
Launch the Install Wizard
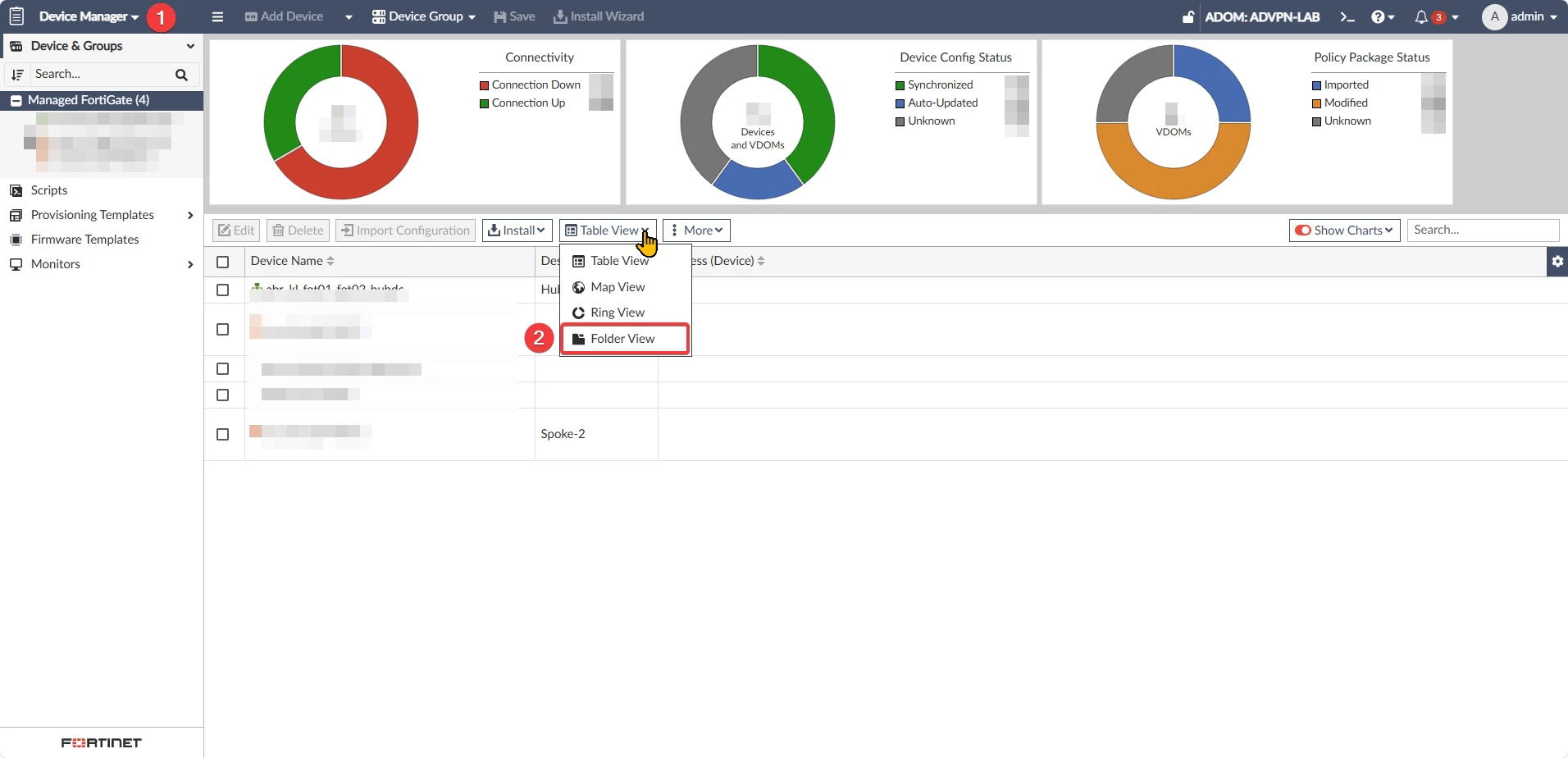(599, 16)
